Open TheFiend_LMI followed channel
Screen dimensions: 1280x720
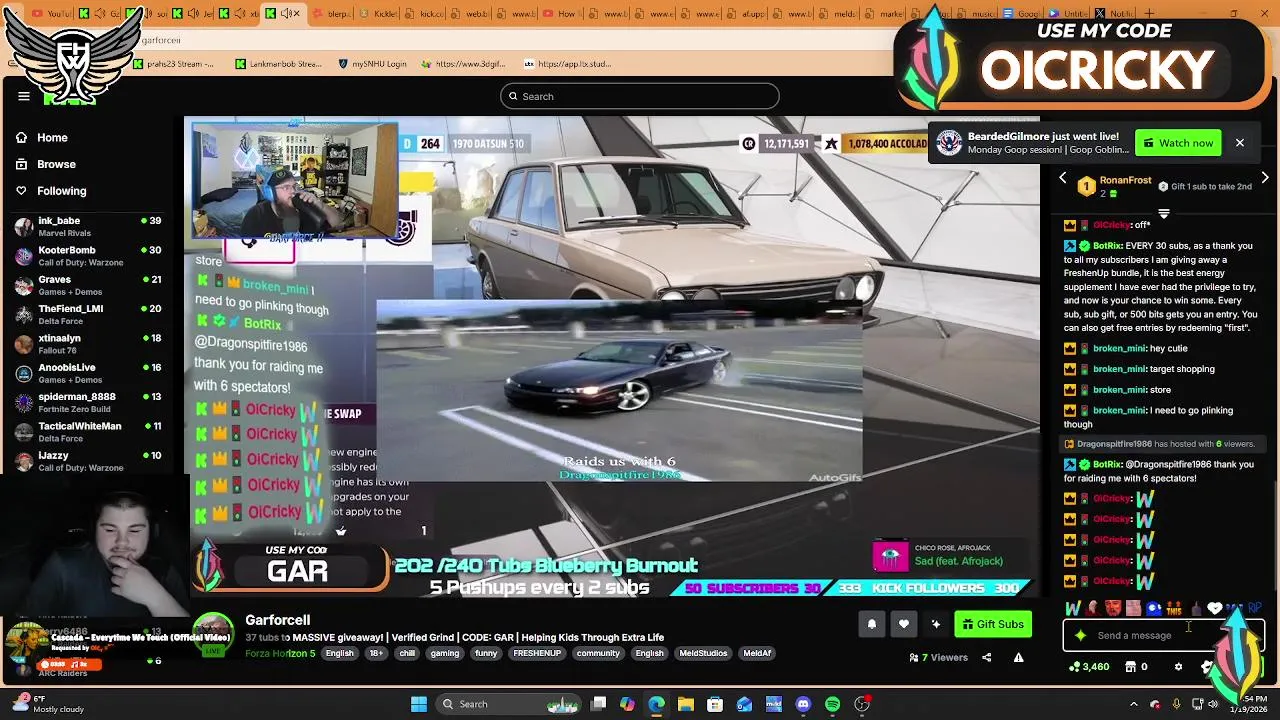coord(88,315)
